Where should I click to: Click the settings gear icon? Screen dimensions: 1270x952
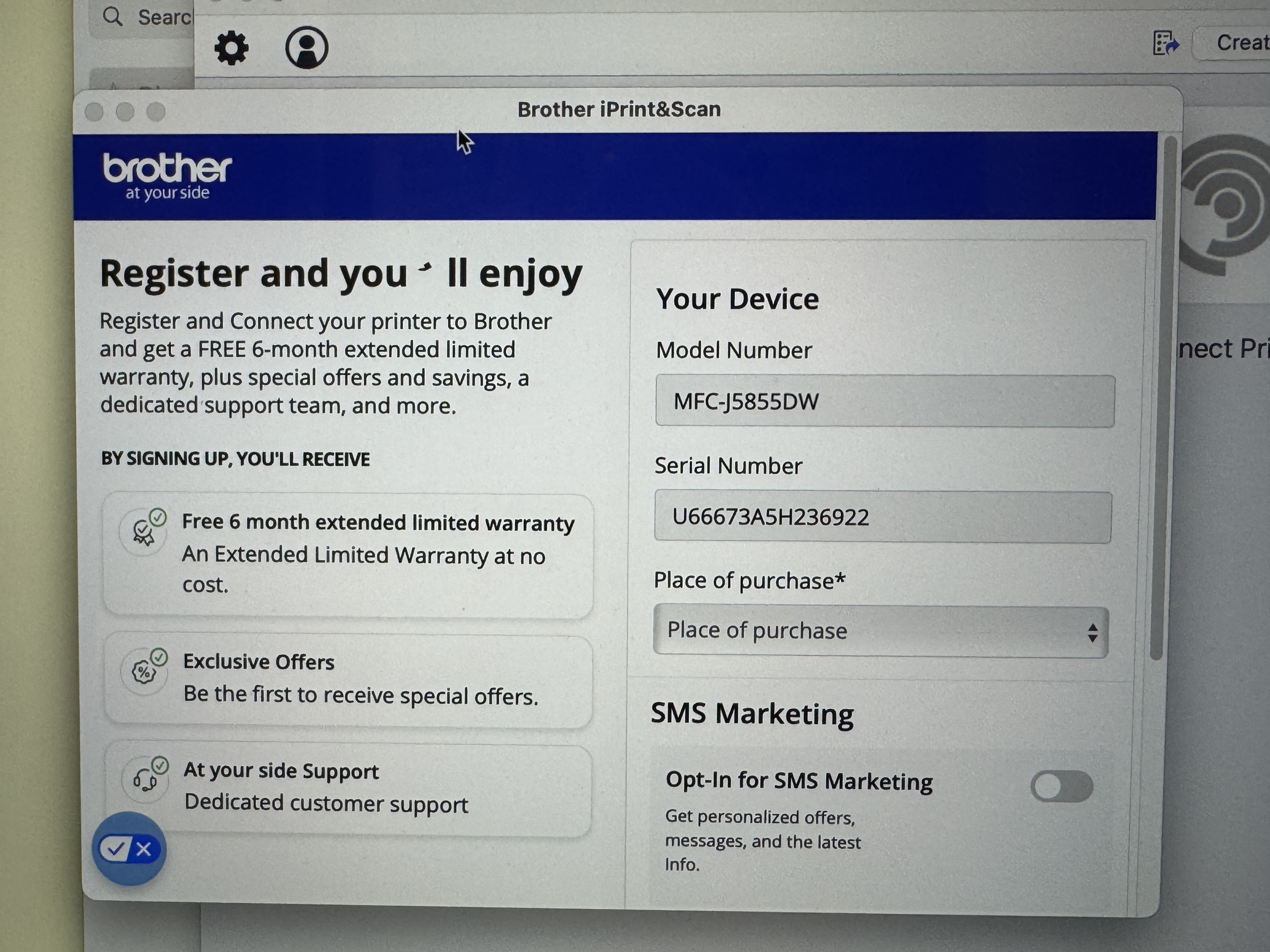pos(232,48)
